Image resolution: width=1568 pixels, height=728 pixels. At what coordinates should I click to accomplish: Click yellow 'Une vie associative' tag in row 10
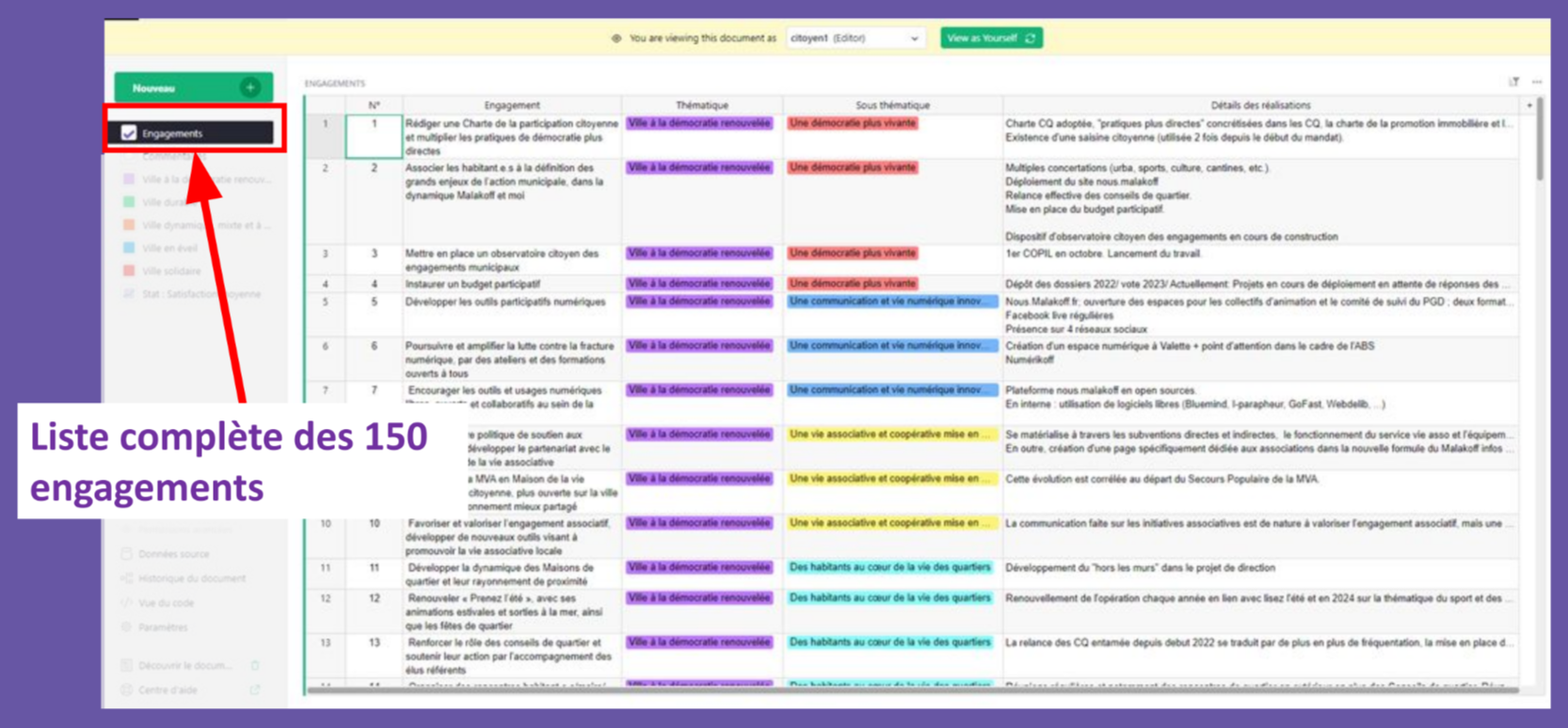pyautogui.click(x=892, y=523)
